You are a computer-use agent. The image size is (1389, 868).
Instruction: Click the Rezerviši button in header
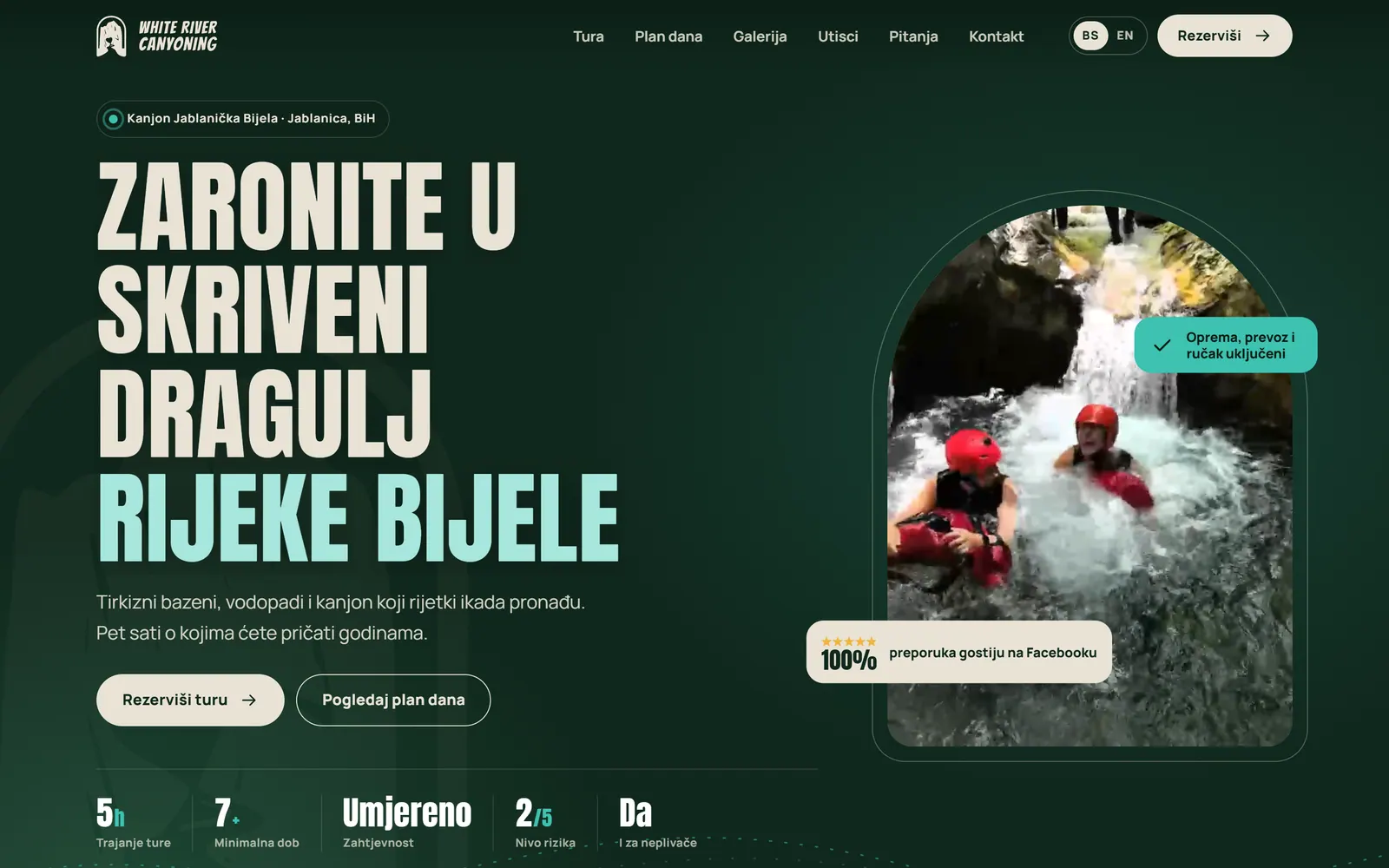pyautogui.click(x=1224, y=36)
